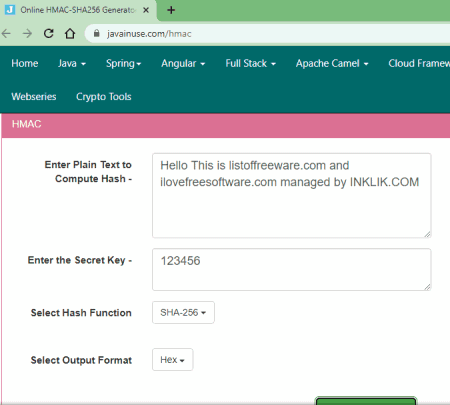
Task: Click the secret key field containing 123456
Action: point(292,269)
